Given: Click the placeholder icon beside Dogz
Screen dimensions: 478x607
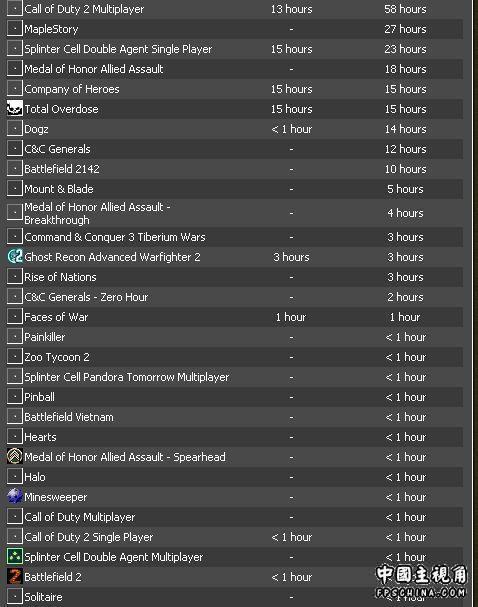Looking at the screenshot, I should click(x=15, y=129).
